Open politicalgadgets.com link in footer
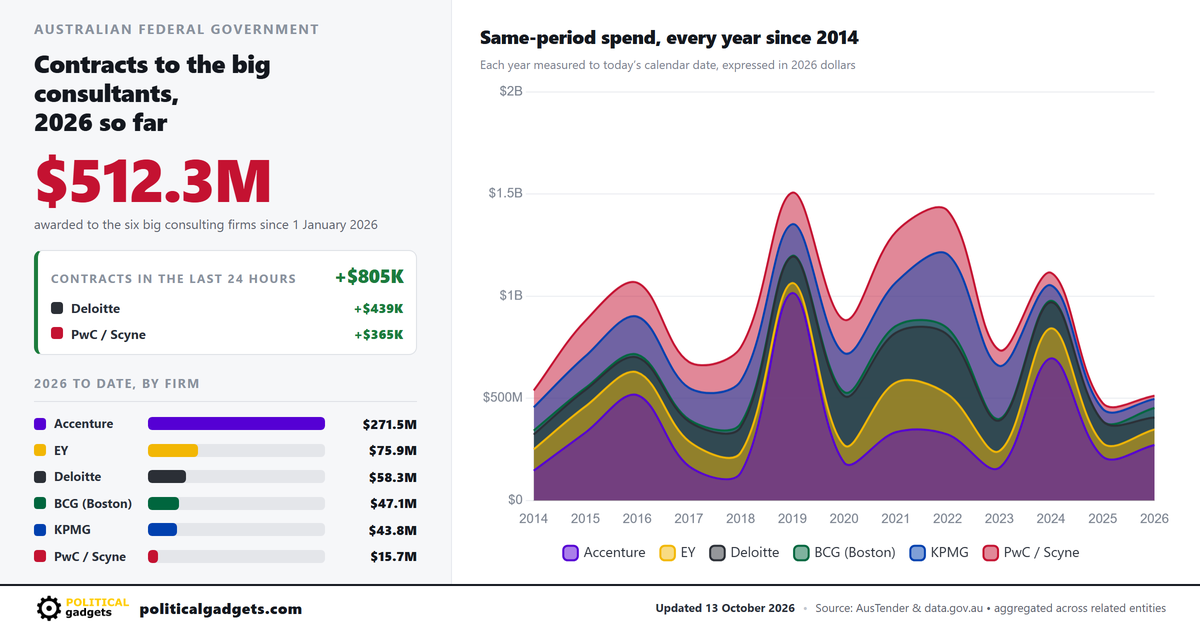Viewport: 1200px width, 630px height. (220, 609)
